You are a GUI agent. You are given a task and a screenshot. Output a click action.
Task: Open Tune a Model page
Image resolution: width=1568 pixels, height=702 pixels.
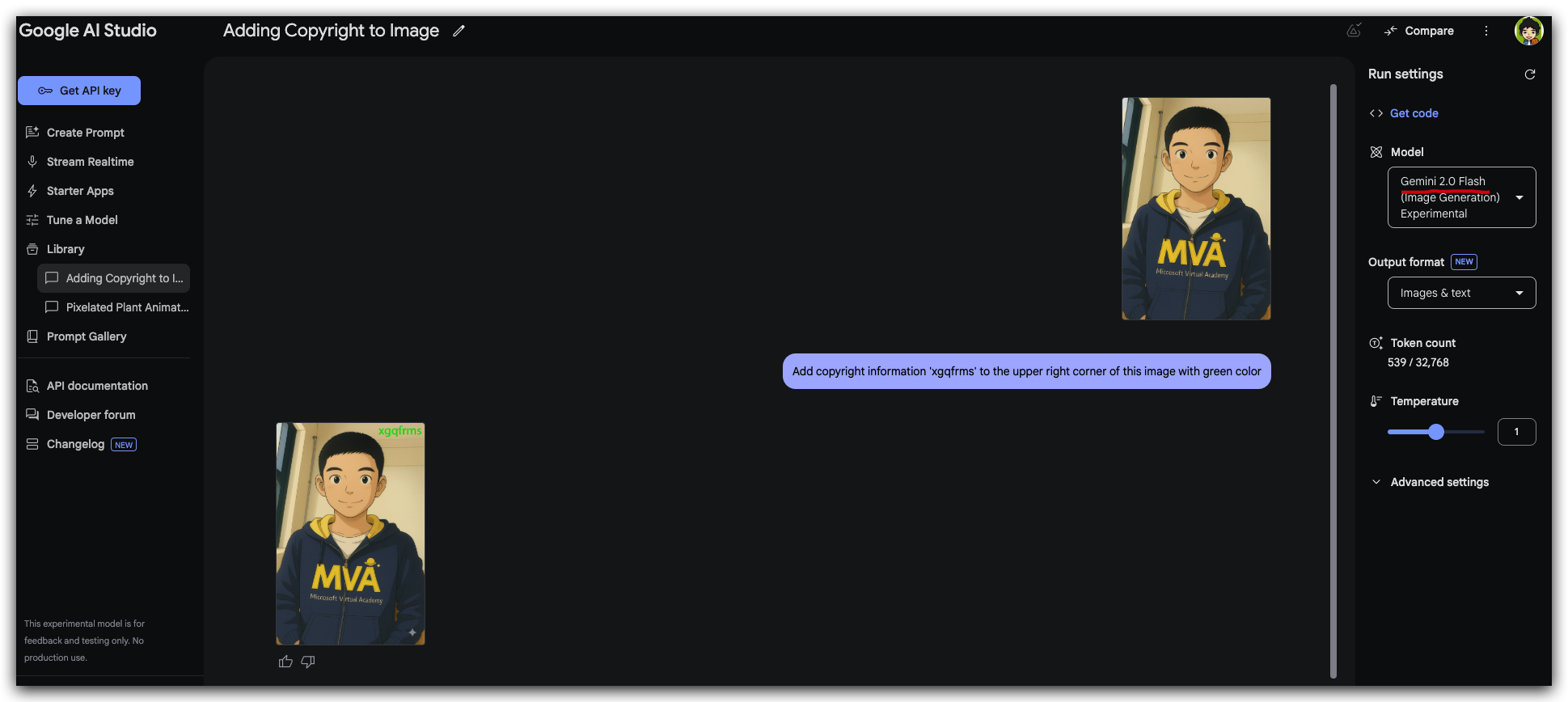(x=82, y=220)
